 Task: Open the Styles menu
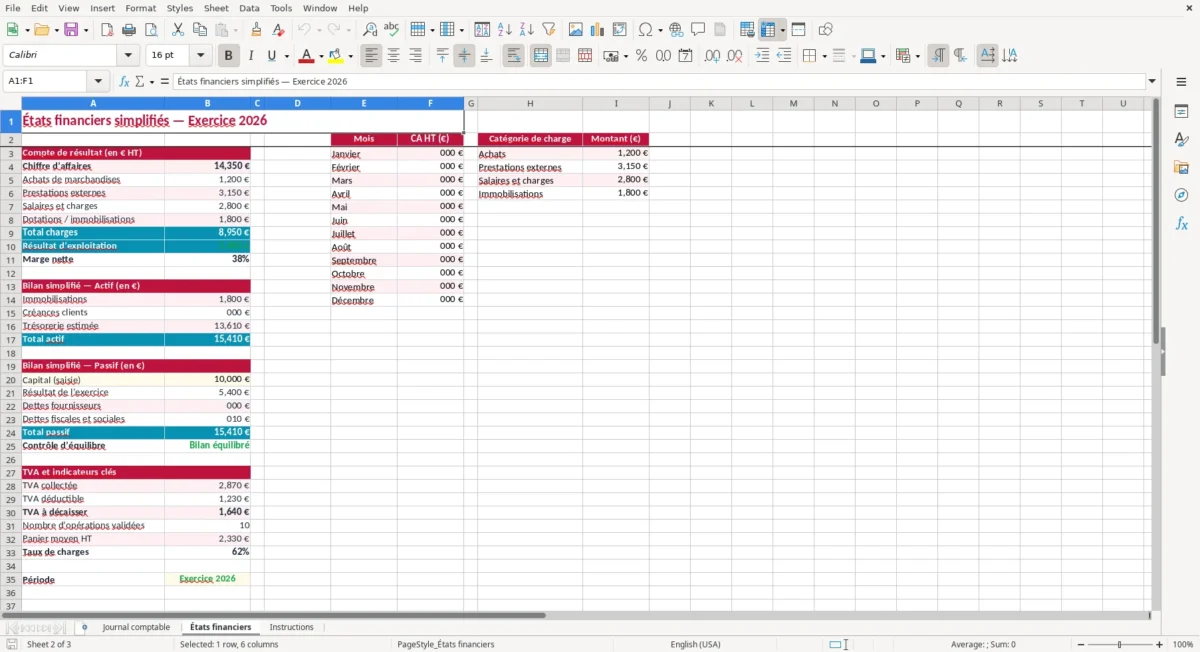click(180, 8)
